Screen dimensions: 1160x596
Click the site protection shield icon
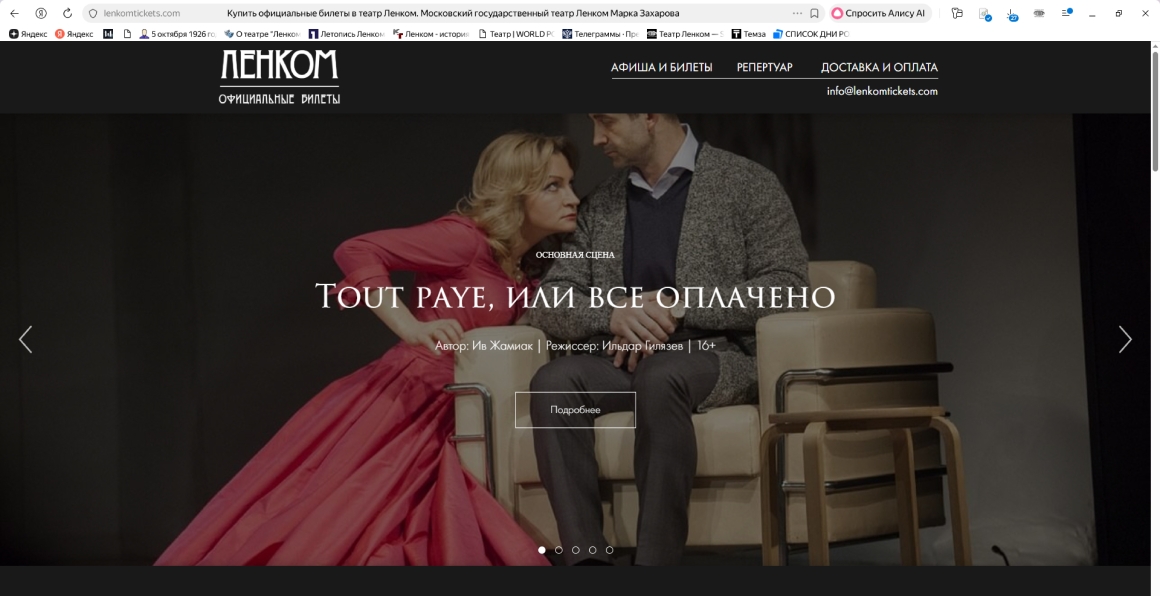(x=93, y=13)
